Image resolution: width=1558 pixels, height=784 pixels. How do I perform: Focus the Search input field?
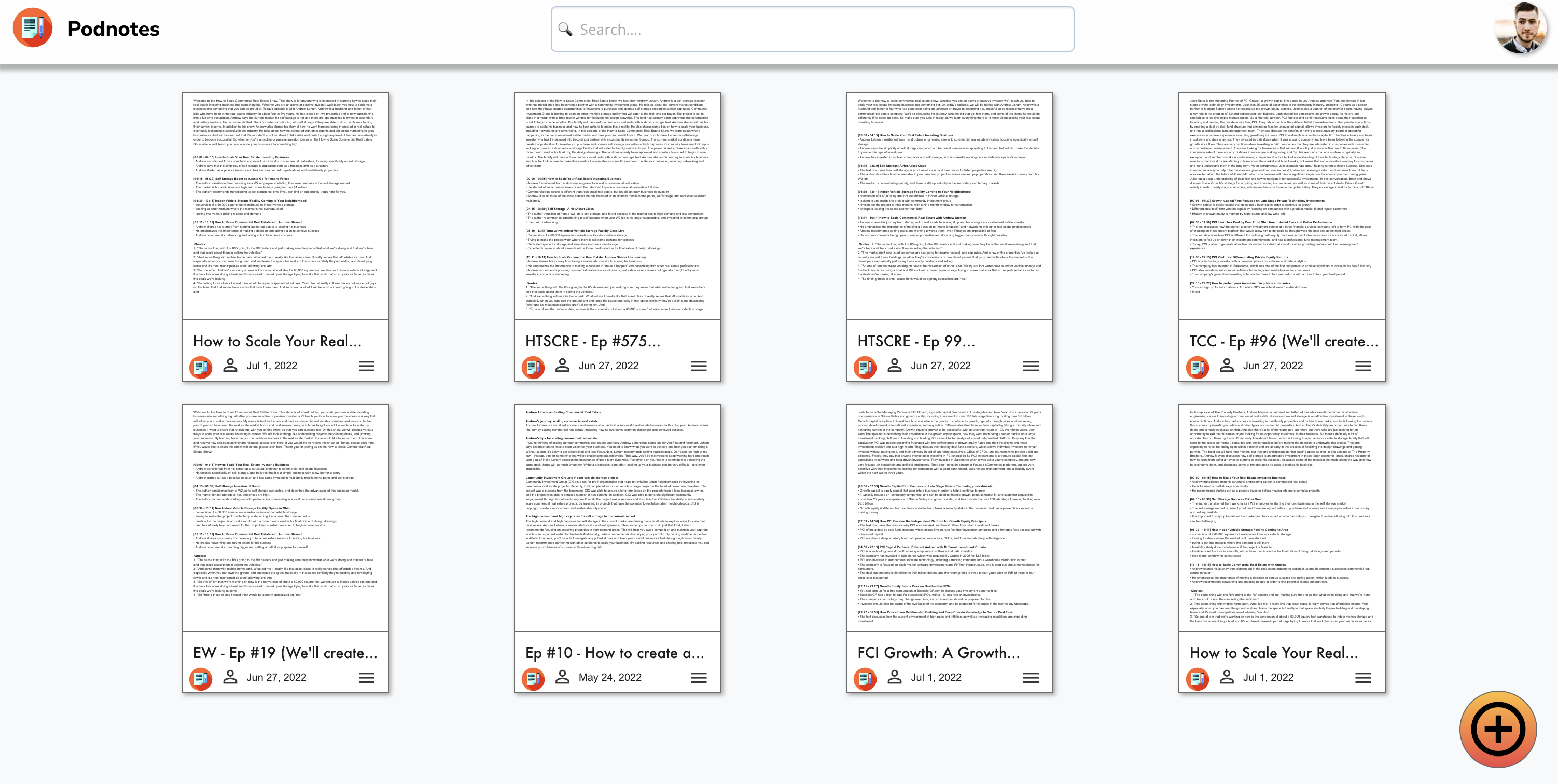(x=812, y=29)
